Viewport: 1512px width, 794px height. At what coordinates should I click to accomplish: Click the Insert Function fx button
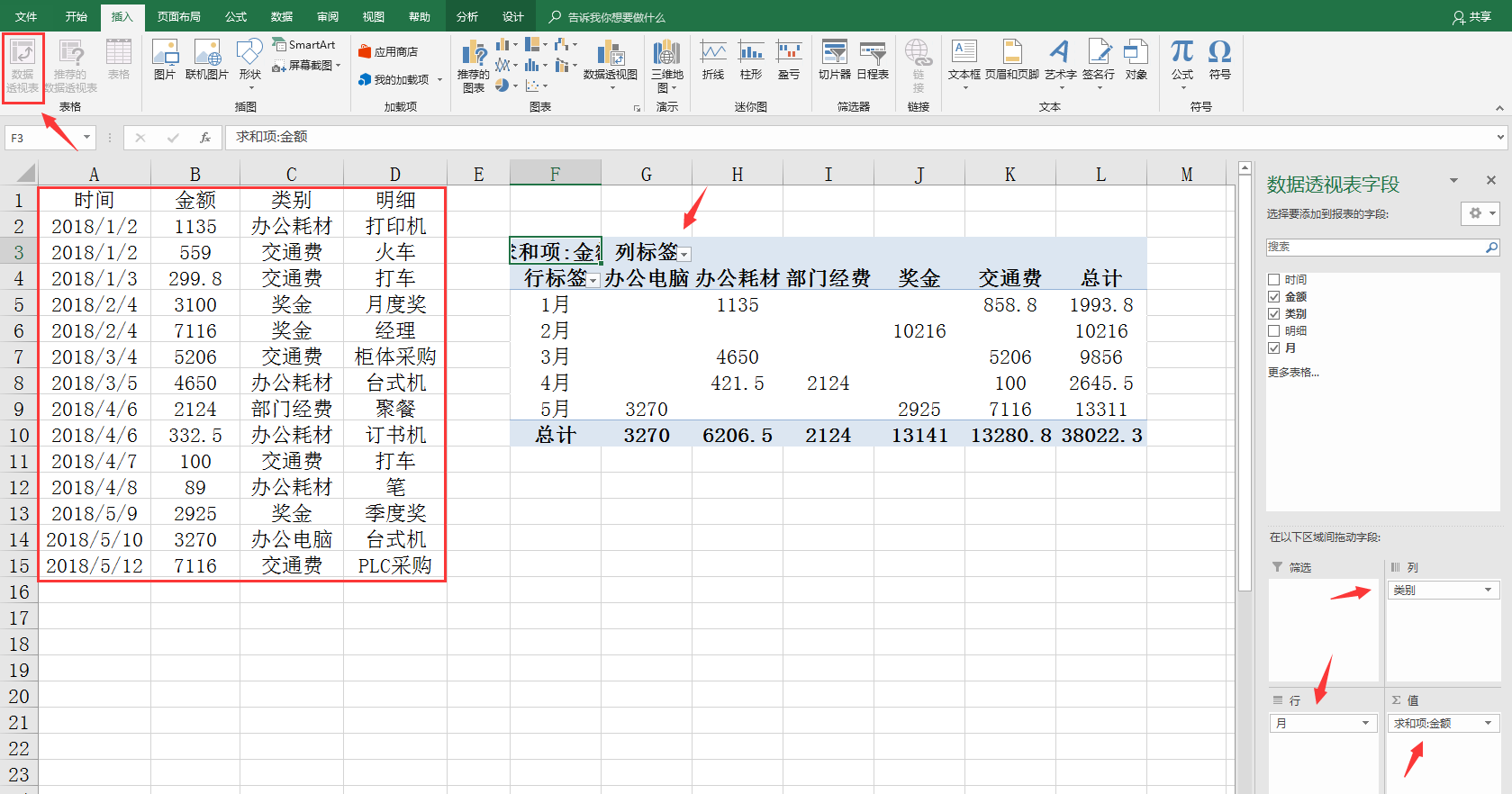click(205, 138)
